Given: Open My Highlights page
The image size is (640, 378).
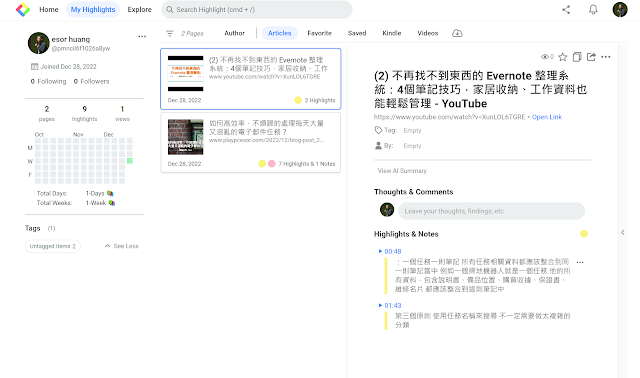Looking at the screenshot, I should coord(93,9).
